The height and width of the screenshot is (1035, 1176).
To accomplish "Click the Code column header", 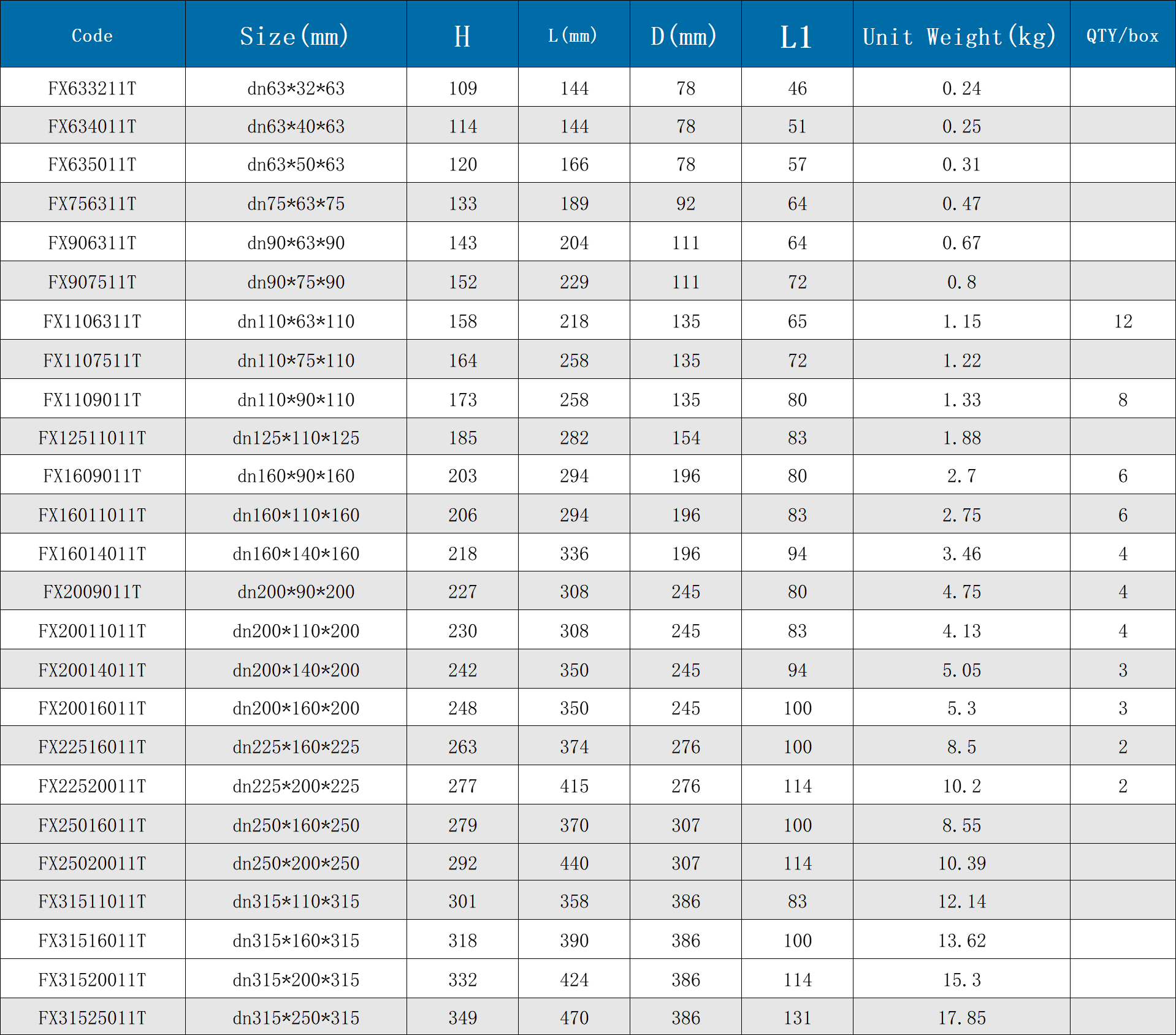I will 92,36.
